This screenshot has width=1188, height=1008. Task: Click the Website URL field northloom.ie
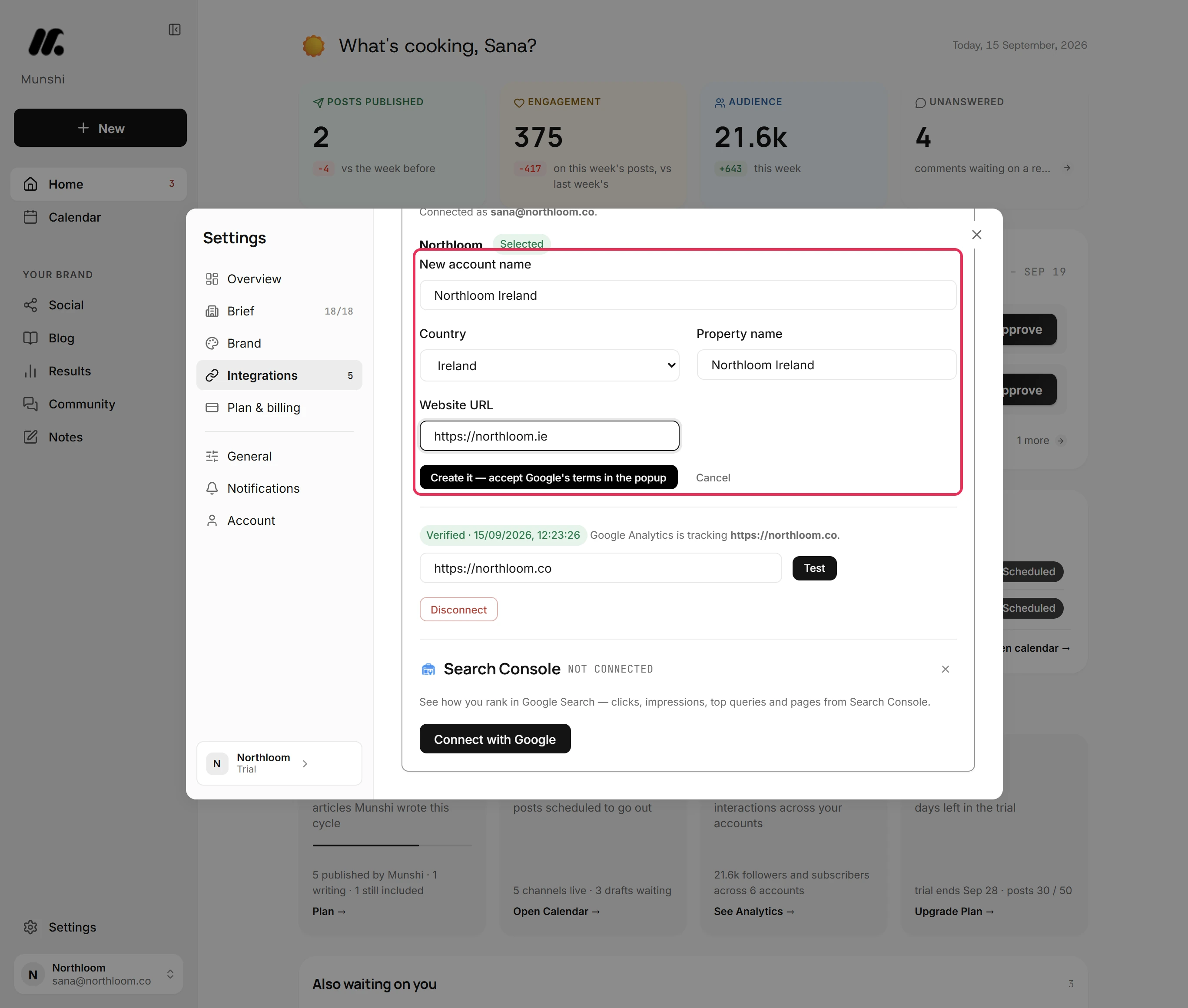pyautogui.click(x=549, y=437)
